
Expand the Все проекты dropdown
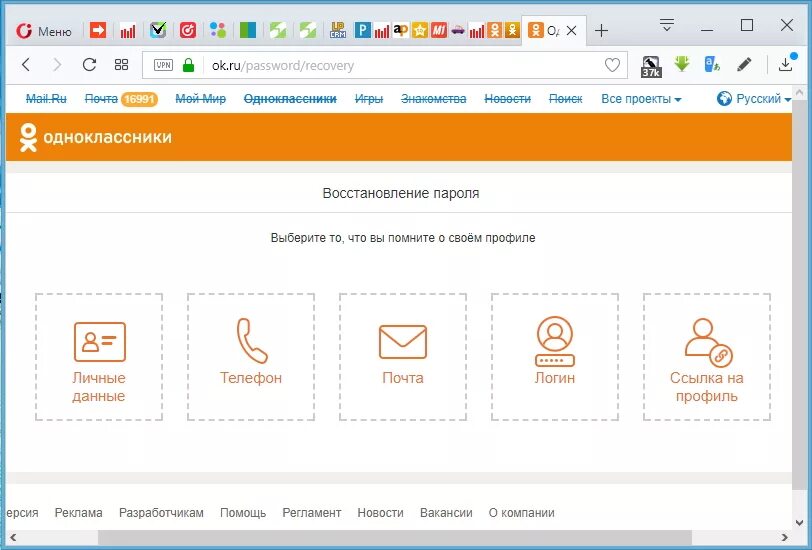pyautogui.click(x=641, y=99)
